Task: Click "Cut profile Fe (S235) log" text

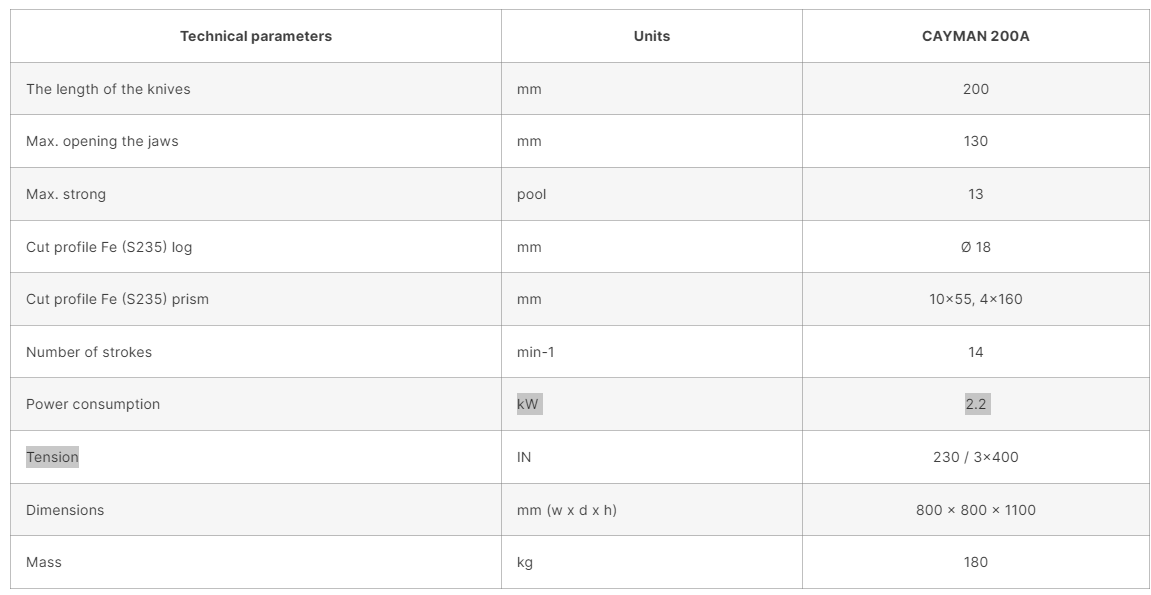Action: pyautogui.click(x=109, y=247)
